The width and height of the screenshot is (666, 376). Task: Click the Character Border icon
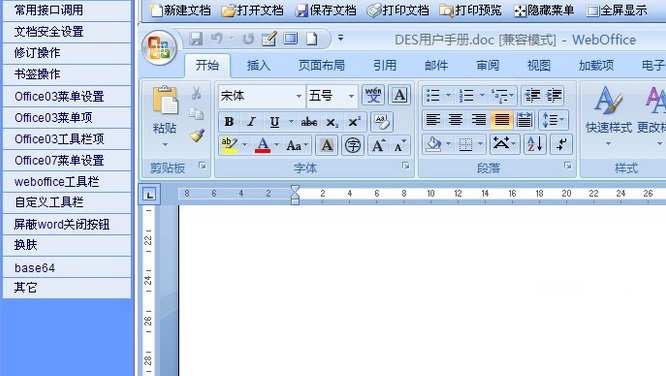(399, 95)
